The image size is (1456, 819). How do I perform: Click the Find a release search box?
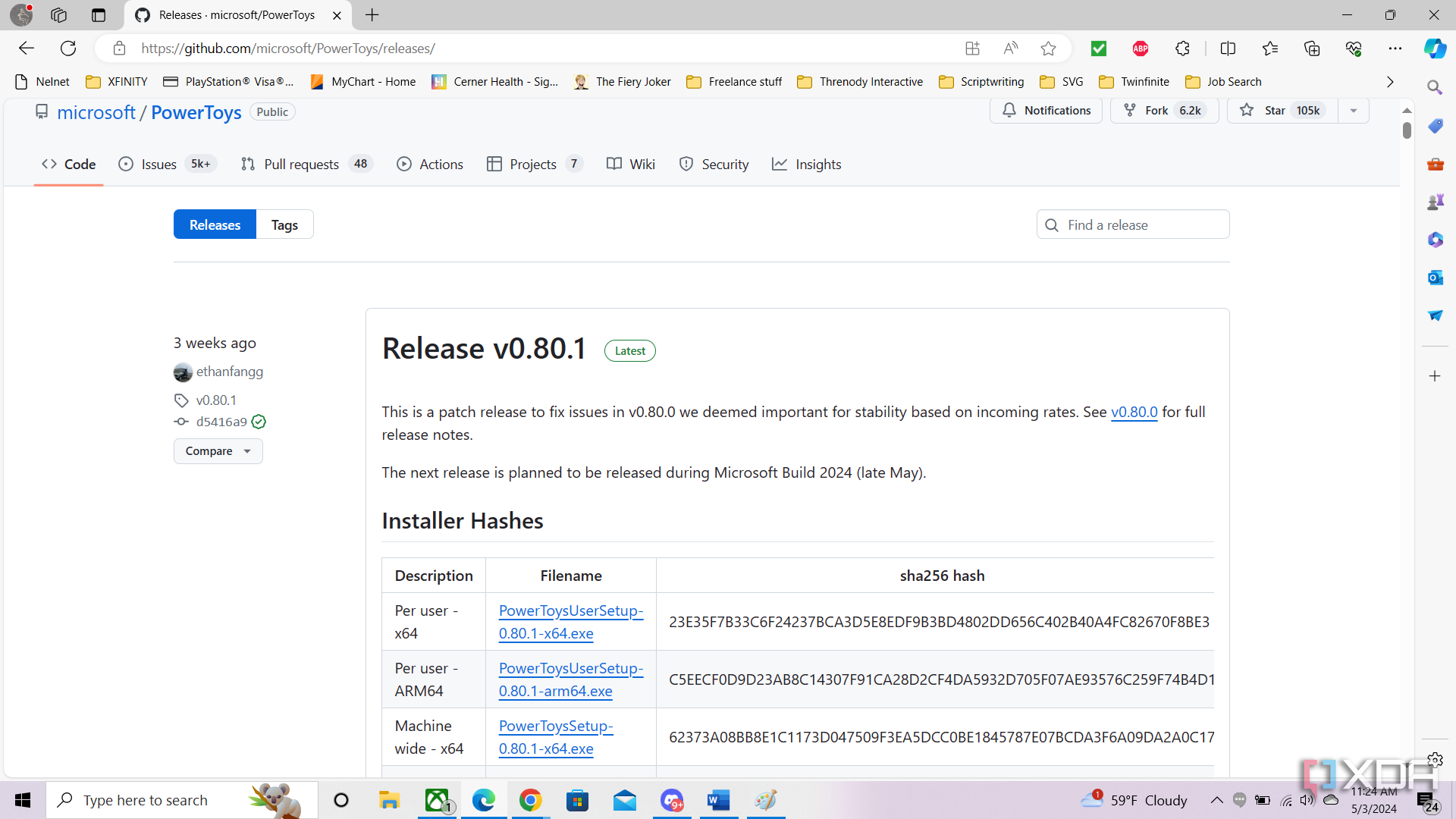pyautogui.click(x=1133, y=225)
